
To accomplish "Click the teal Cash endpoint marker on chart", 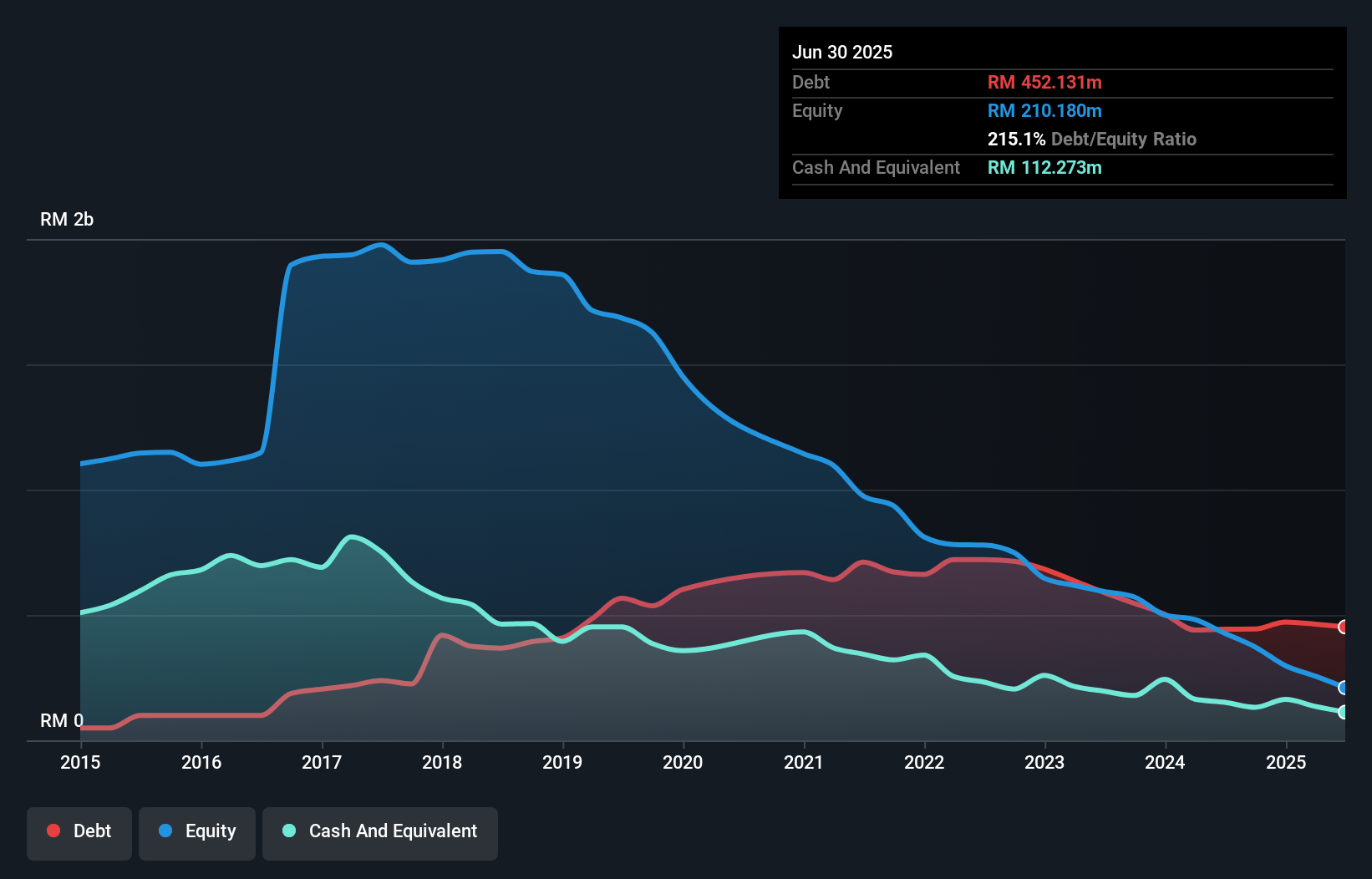I will click(1344, 712).
